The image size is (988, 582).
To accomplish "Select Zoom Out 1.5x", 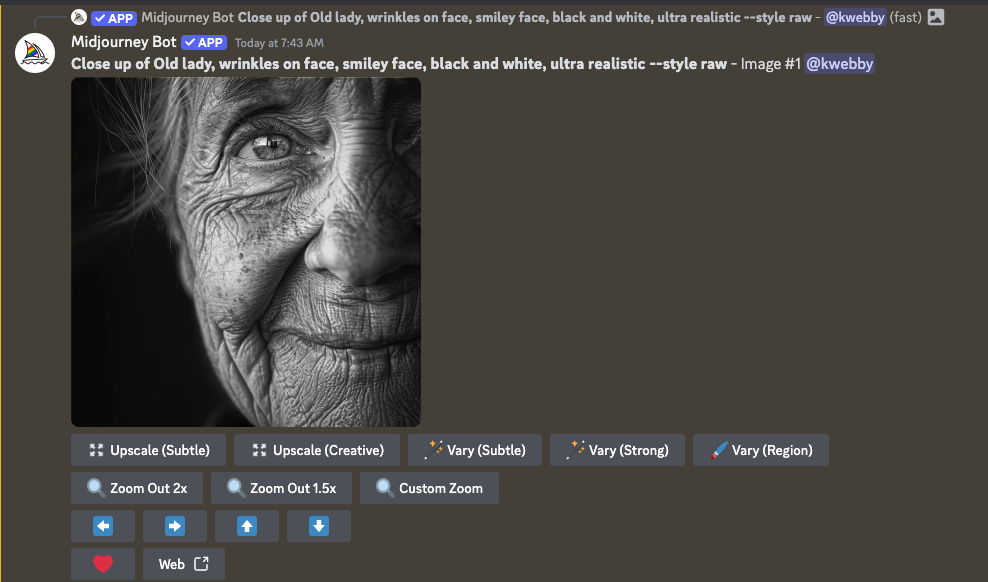I will [281, 488].
